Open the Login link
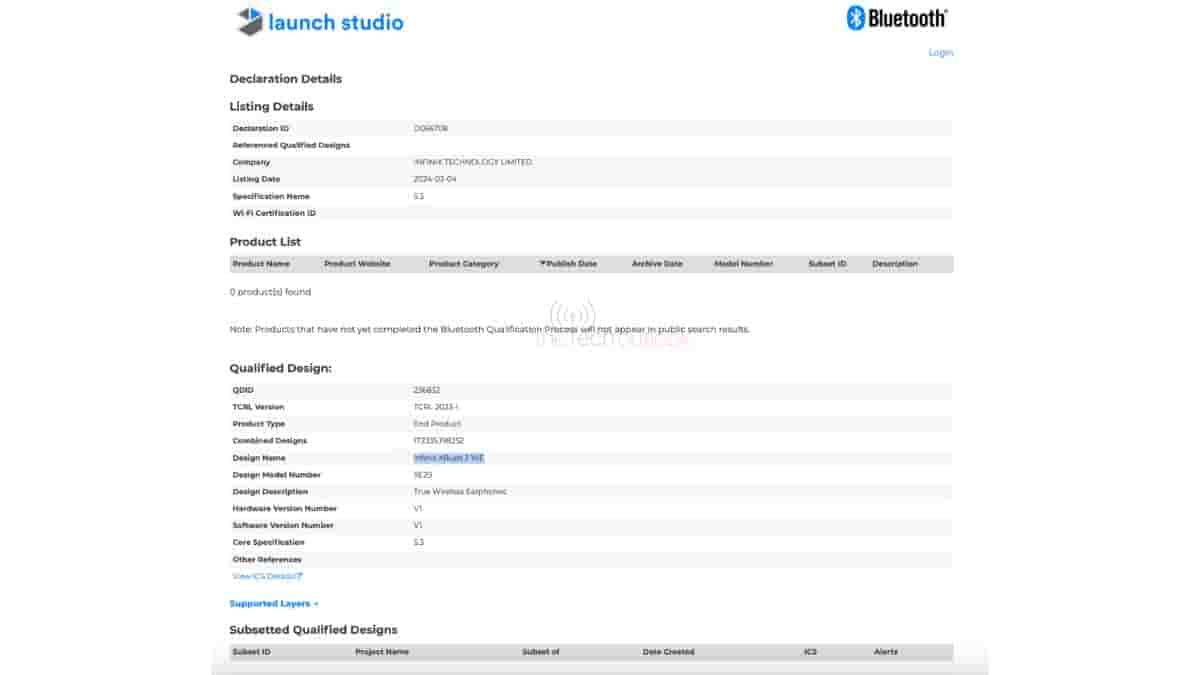This screenshot has width=1200, height=675. click(940, 52)
